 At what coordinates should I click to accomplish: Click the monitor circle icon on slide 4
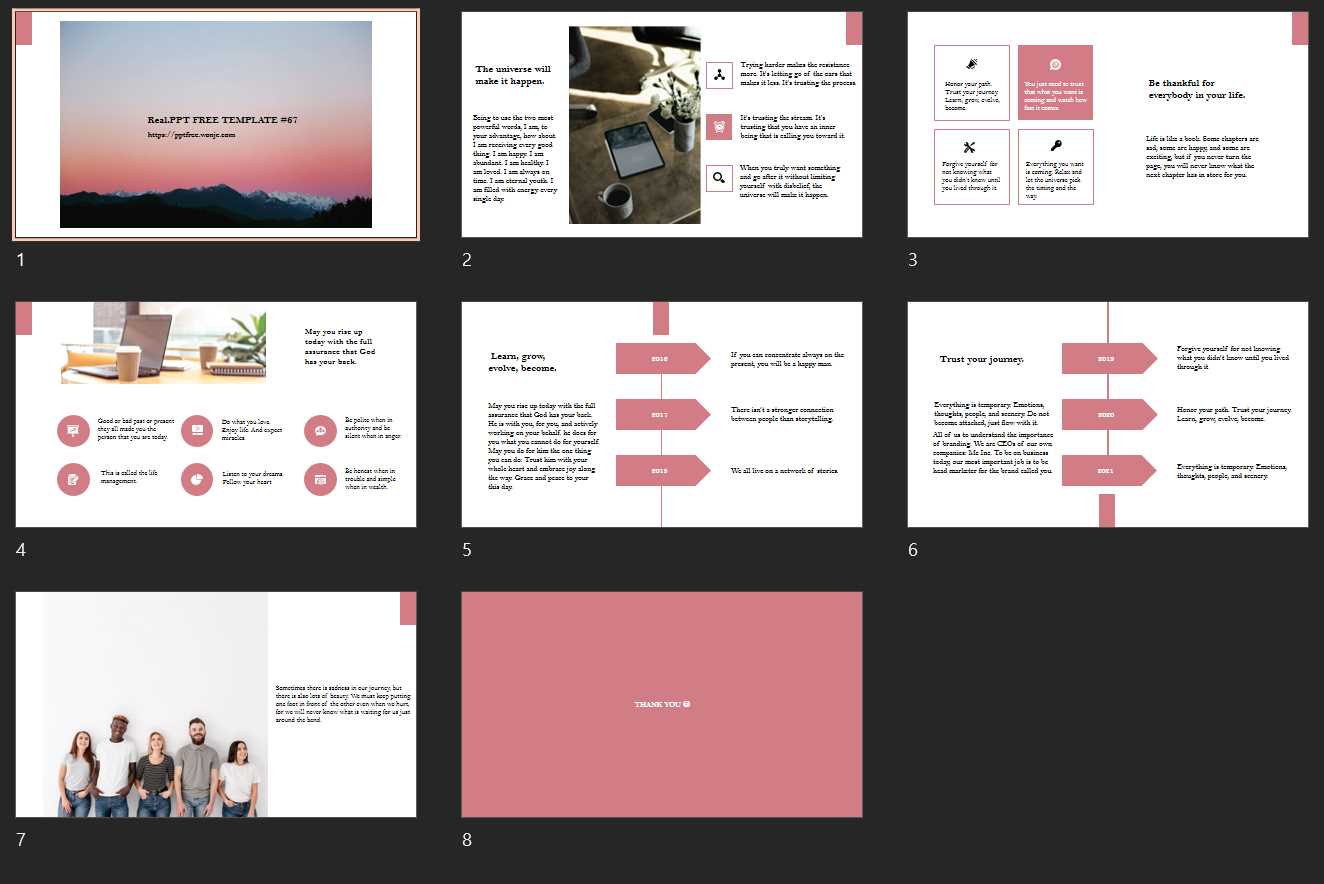tap(197, 431)
